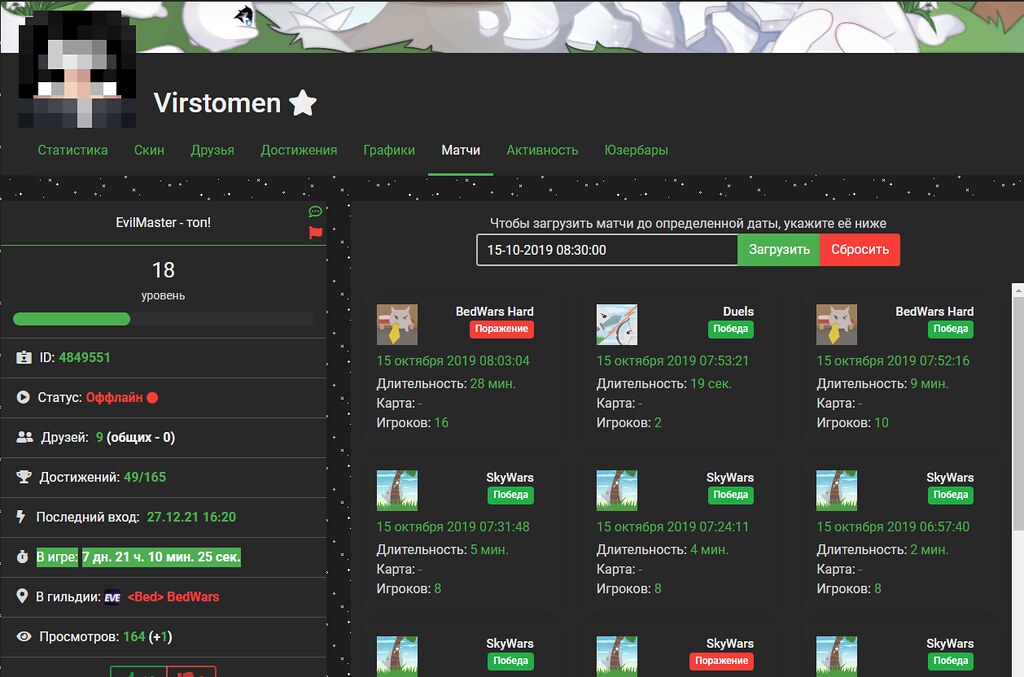Click the green chat message icon
Image resolution: width=1024 pixels, height=677 pixels.
tap(315, 212)
